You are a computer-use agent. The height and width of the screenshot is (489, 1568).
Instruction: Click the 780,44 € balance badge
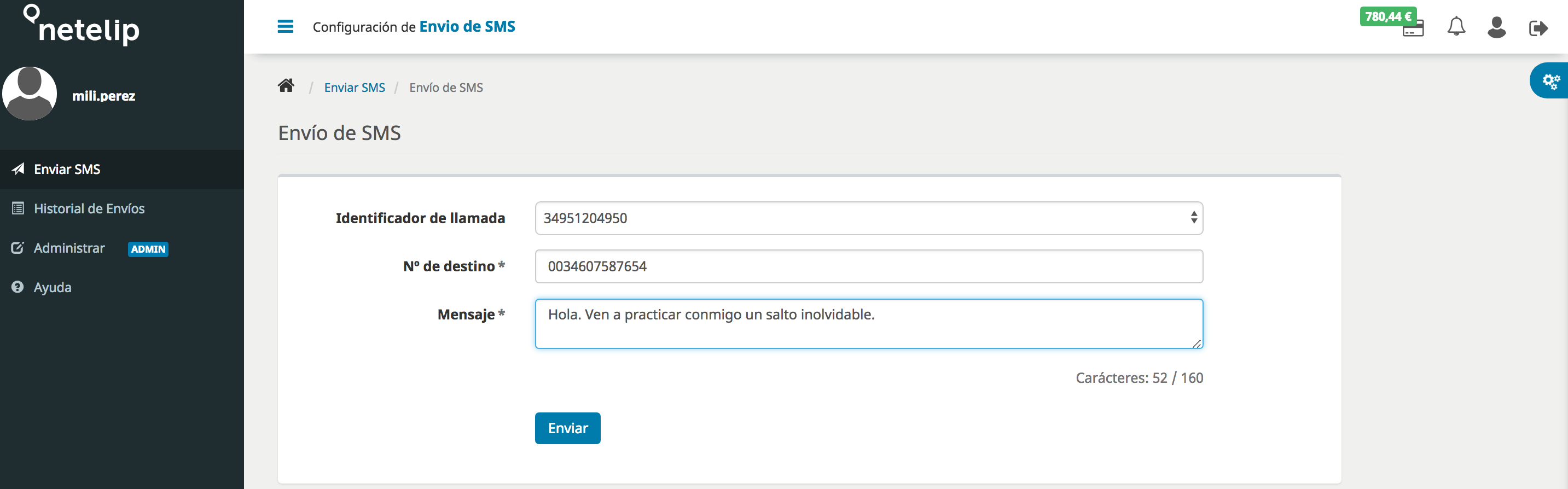[1388, 16]
